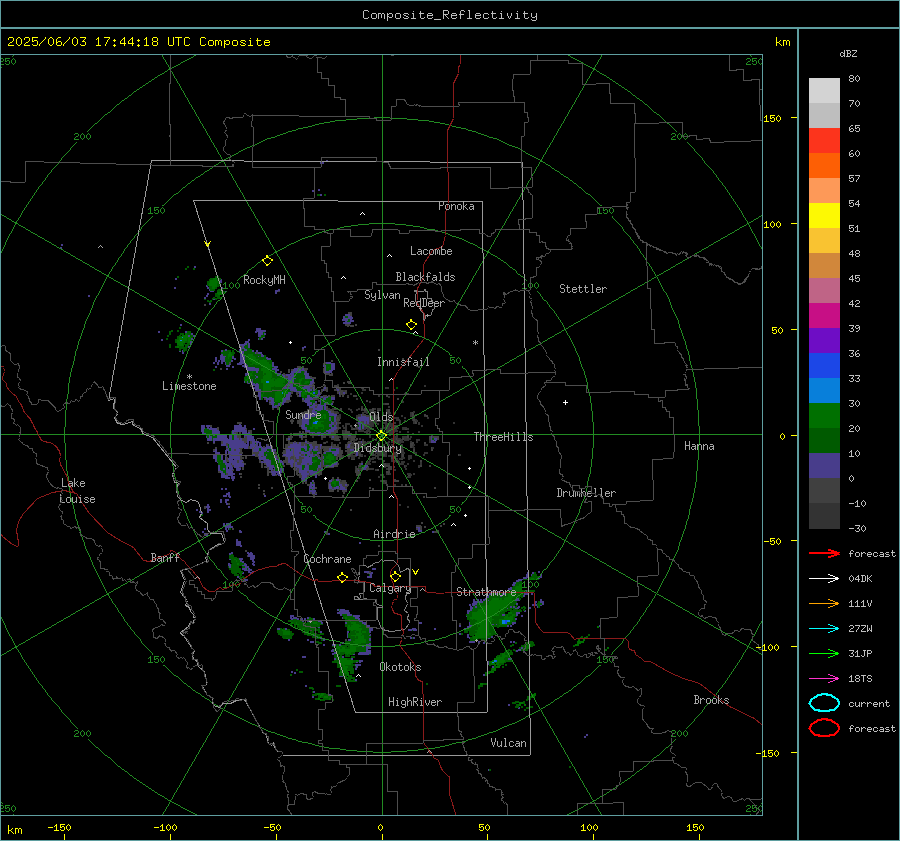Click the Limestone label
This screenshot has width=900, height=841.
pos(189,386)
